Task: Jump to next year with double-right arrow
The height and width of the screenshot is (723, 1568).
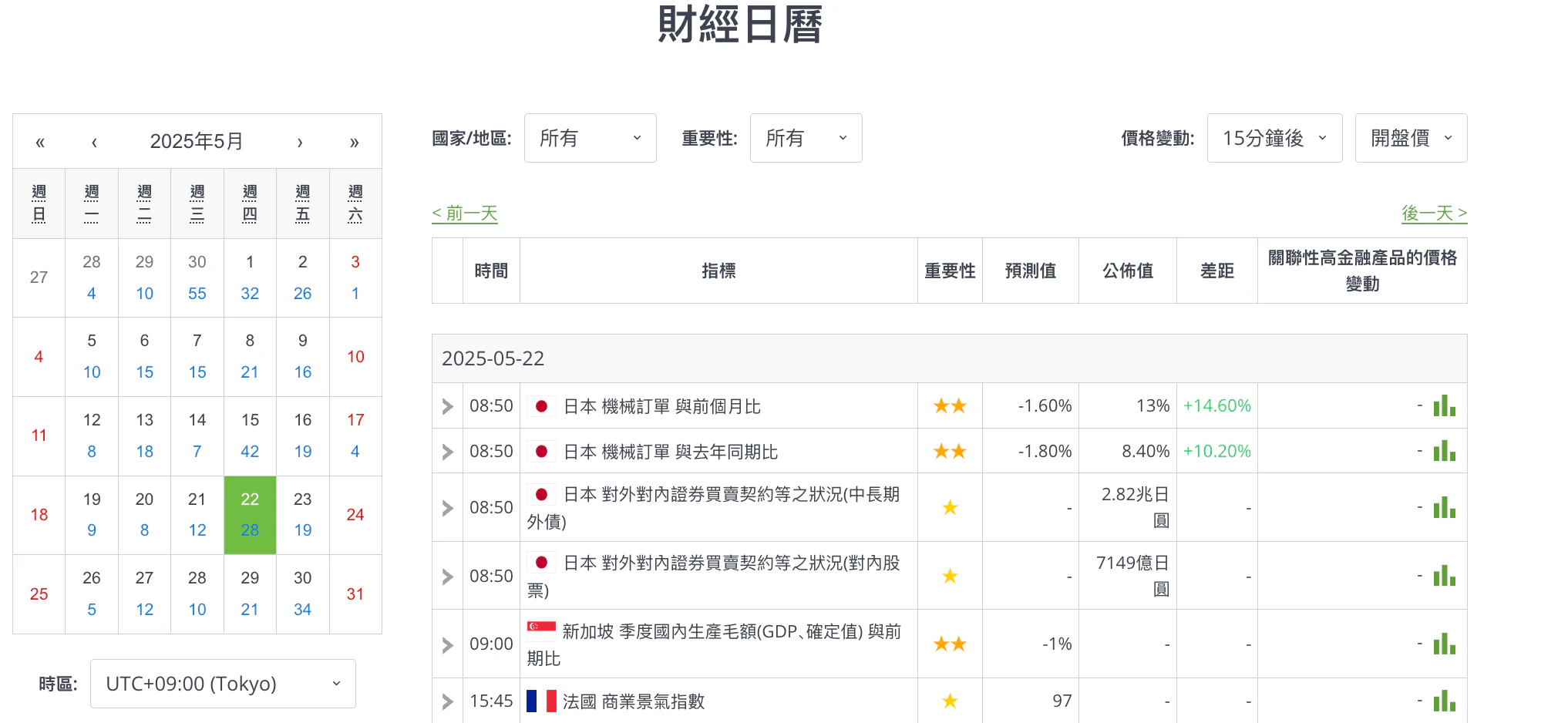Action: pos(354,142)
